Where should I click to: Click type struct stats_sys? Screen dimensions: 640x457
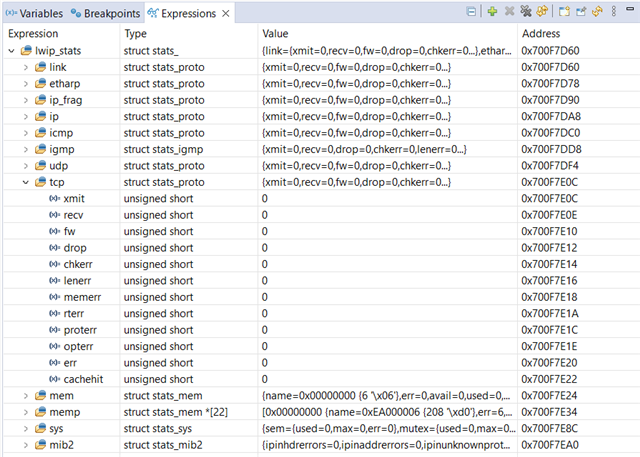158,429
